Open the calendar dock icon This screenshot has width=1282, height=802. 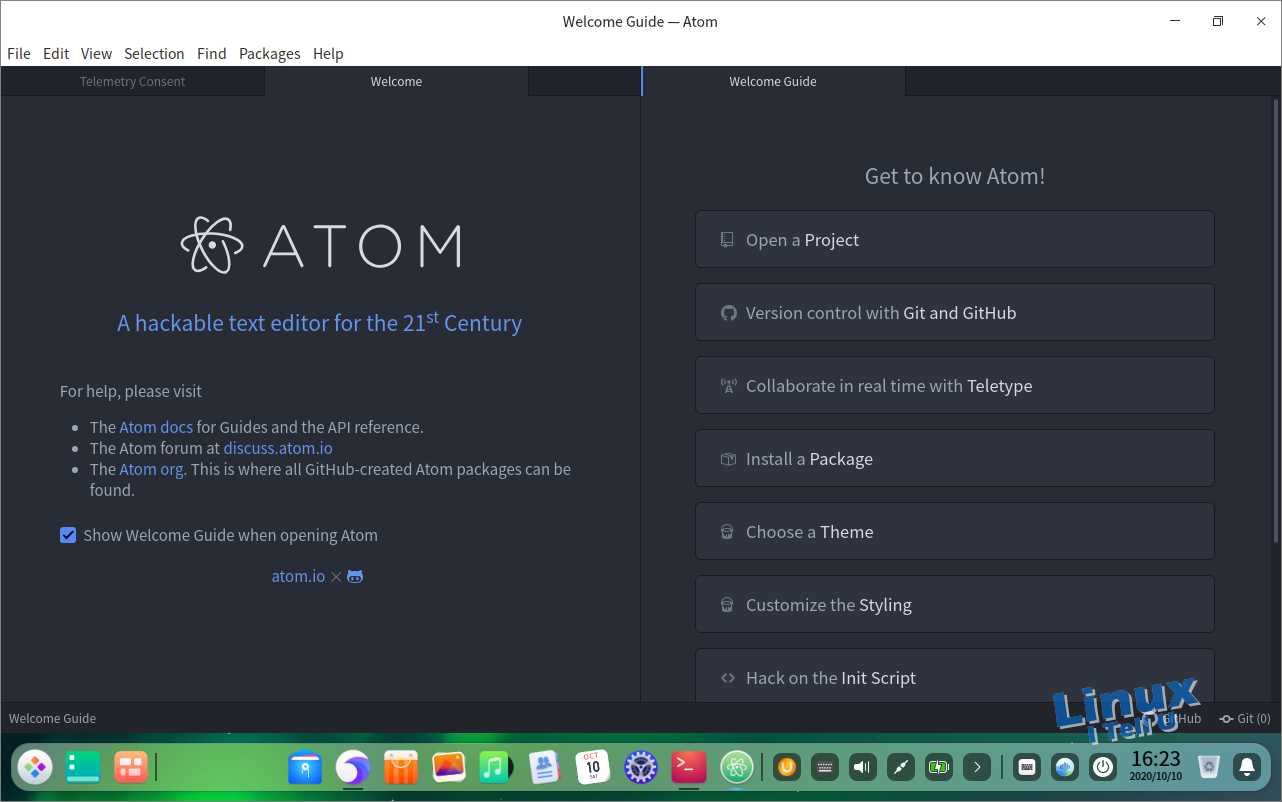[592, 767]
